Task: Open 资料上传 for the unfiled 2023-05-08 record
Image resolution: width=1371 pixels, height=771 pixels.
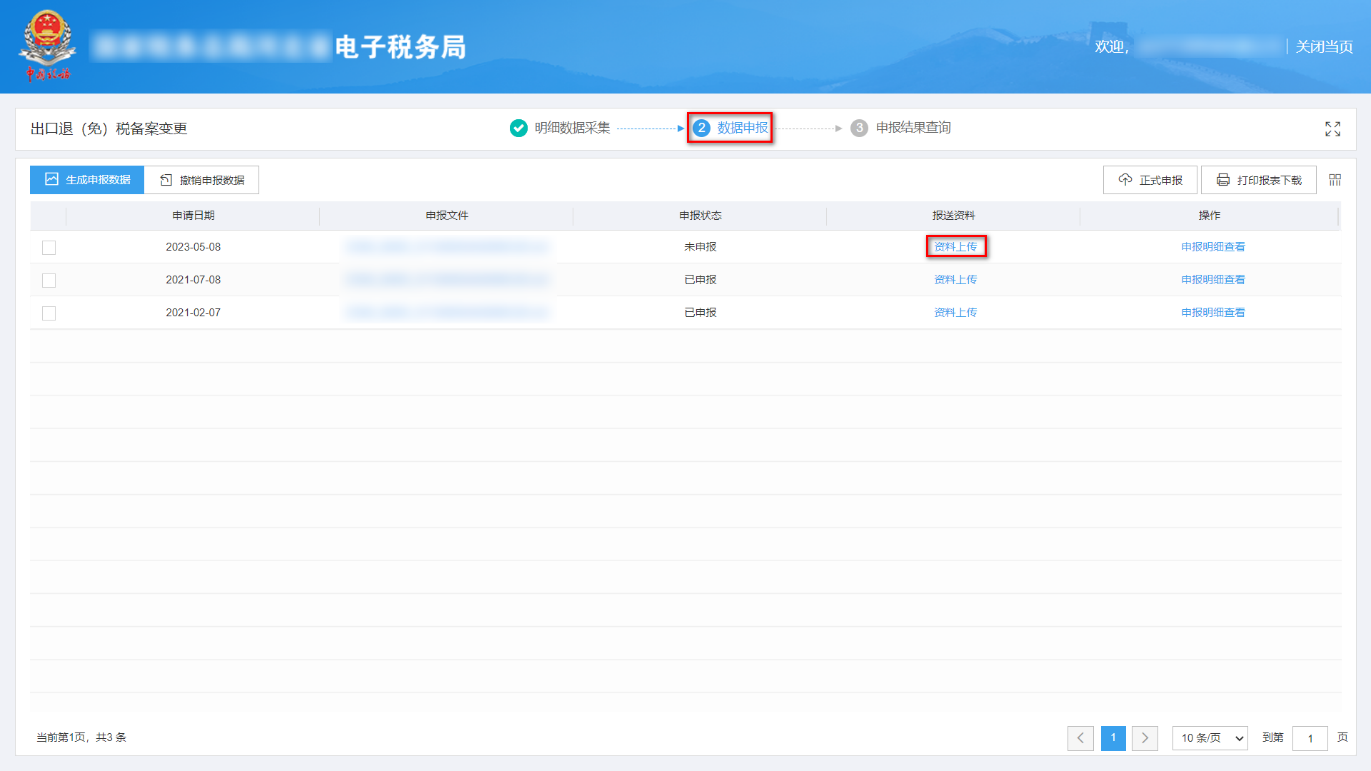Action: click(955, 246)
